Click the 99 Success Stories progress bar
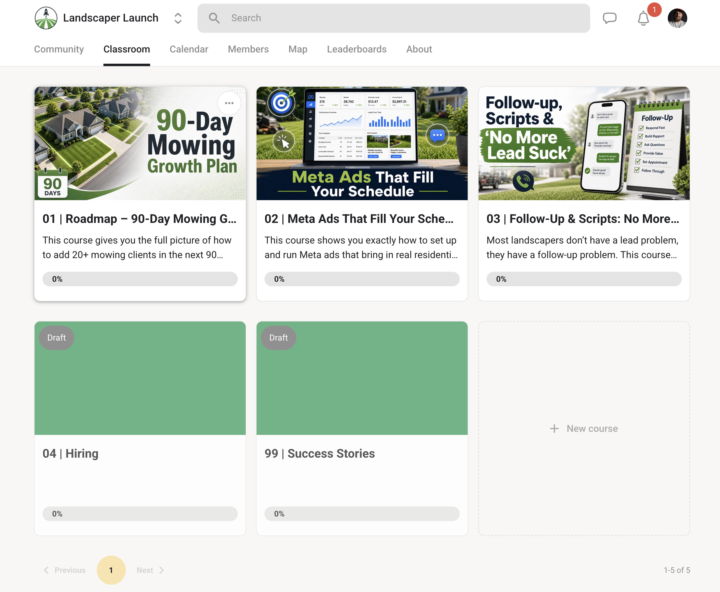Image resolution: width=720 pixels, height=592 pixels. tap(362, 513)
